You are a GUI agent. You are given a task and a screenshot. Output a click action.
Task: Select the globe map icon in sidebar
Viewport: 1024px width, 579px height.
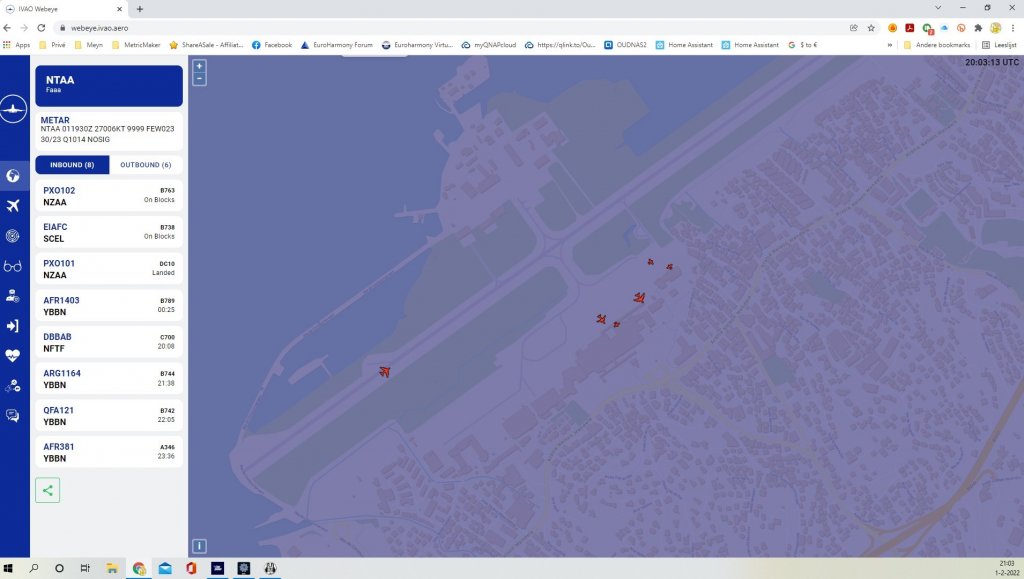(13, 176)
